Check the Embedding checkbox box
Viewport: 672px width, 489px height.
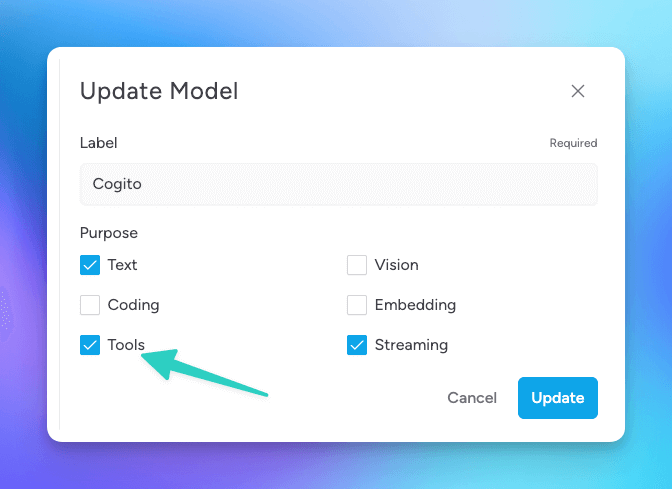coord(357,305)
